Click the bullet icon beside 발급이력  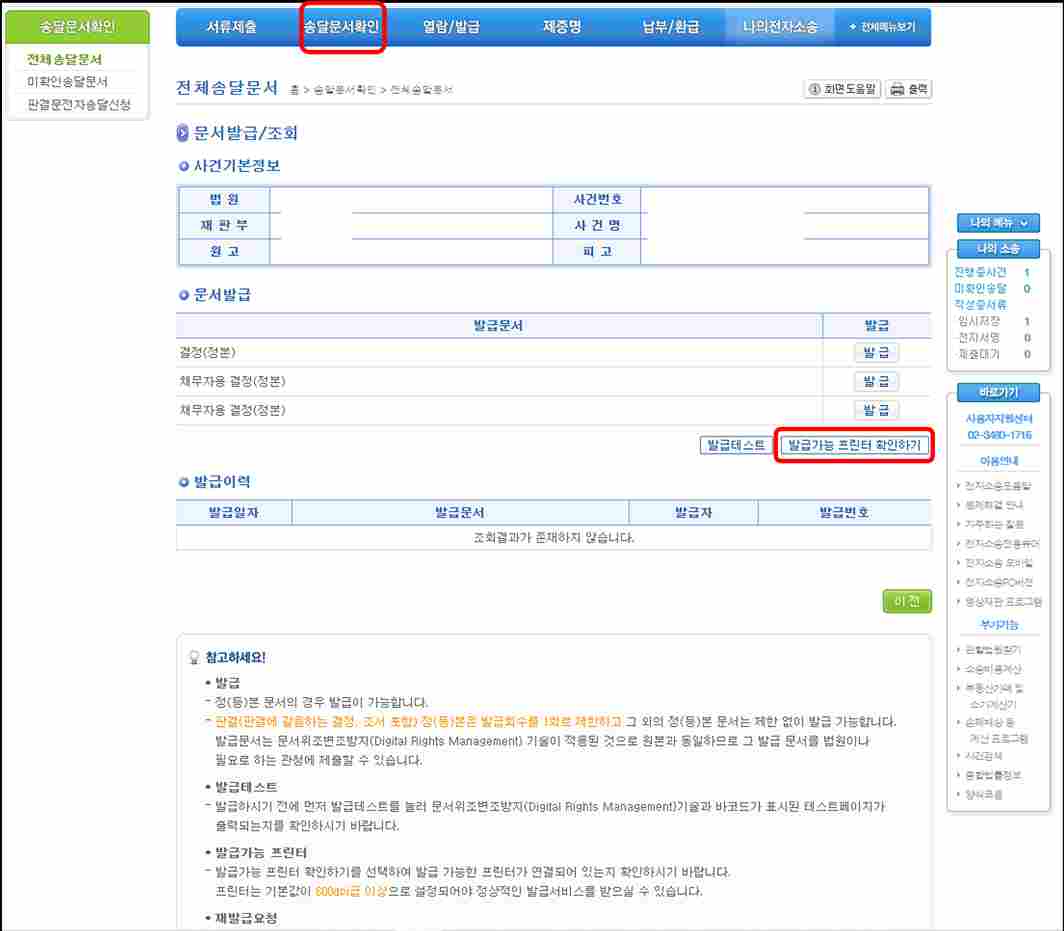click(185, 483)
